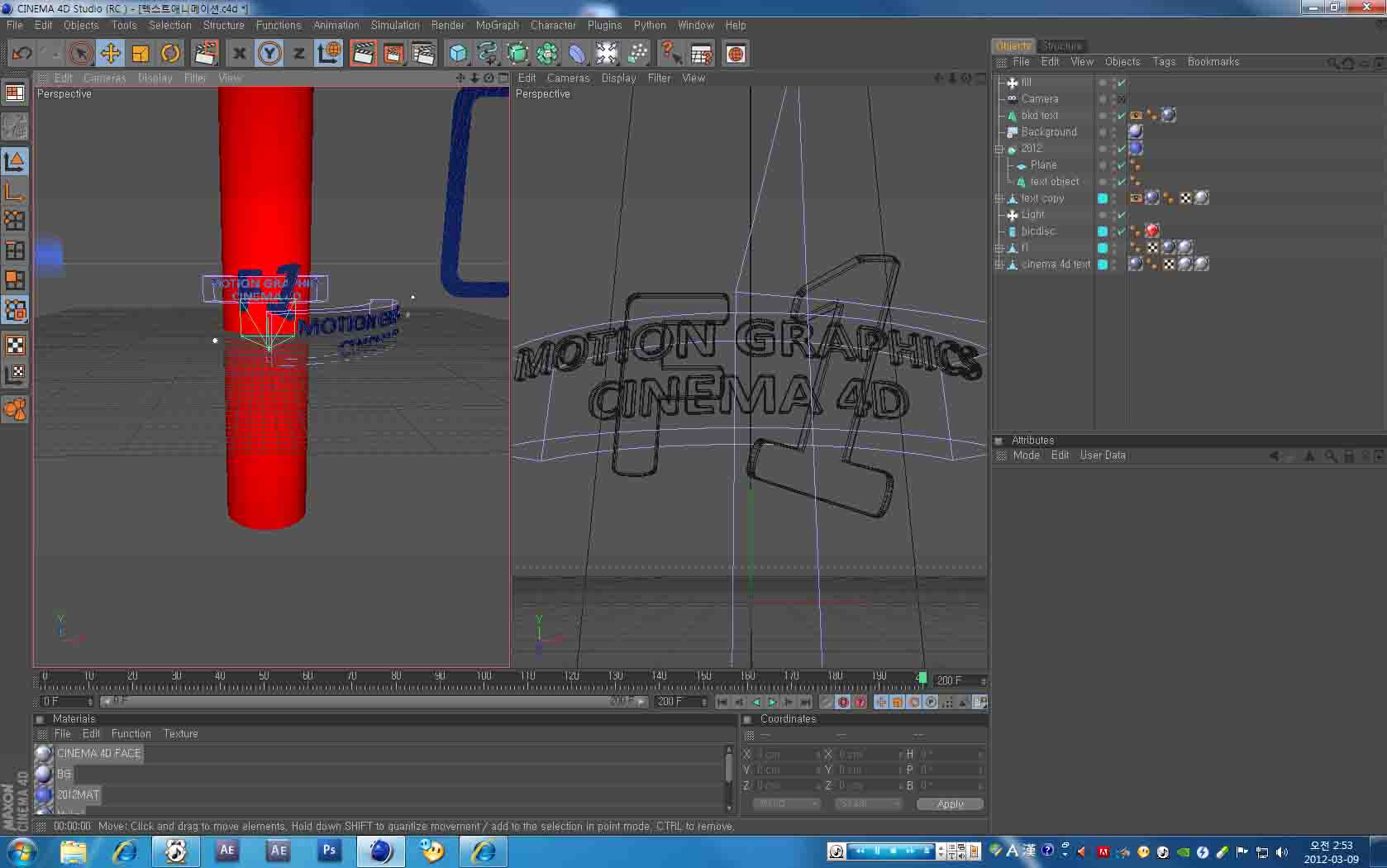Open Tags menu in Objects manager

click(1164, 62)
